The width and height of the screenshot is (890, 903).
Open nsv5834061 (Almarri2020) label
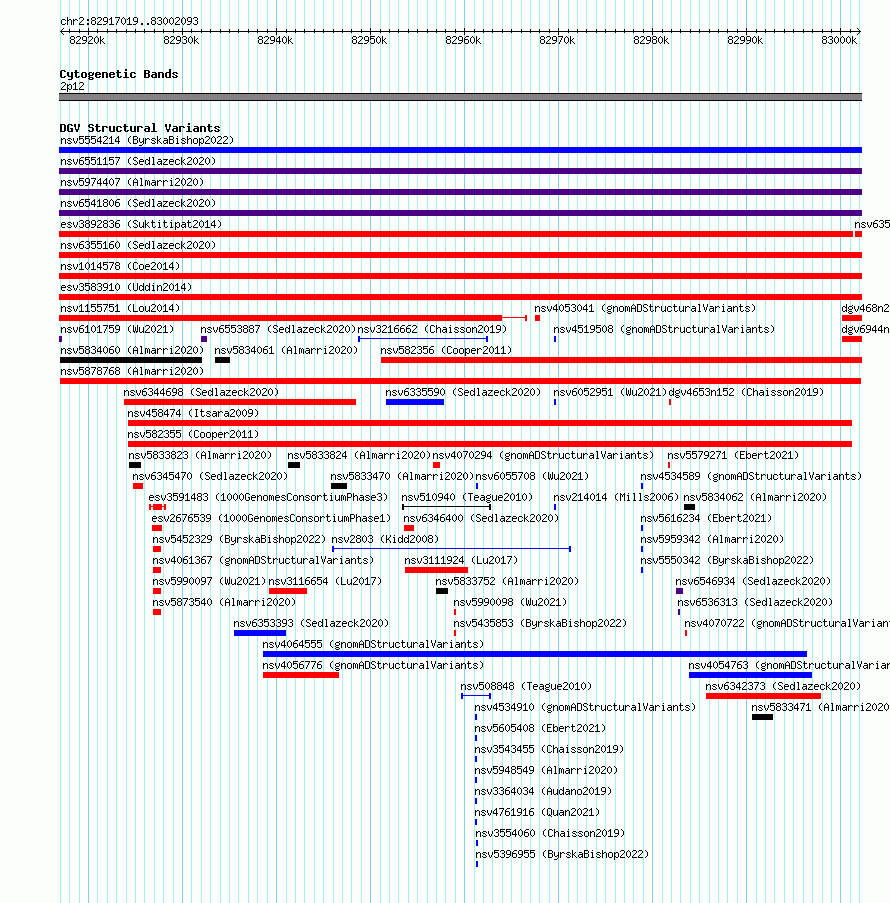286,351
